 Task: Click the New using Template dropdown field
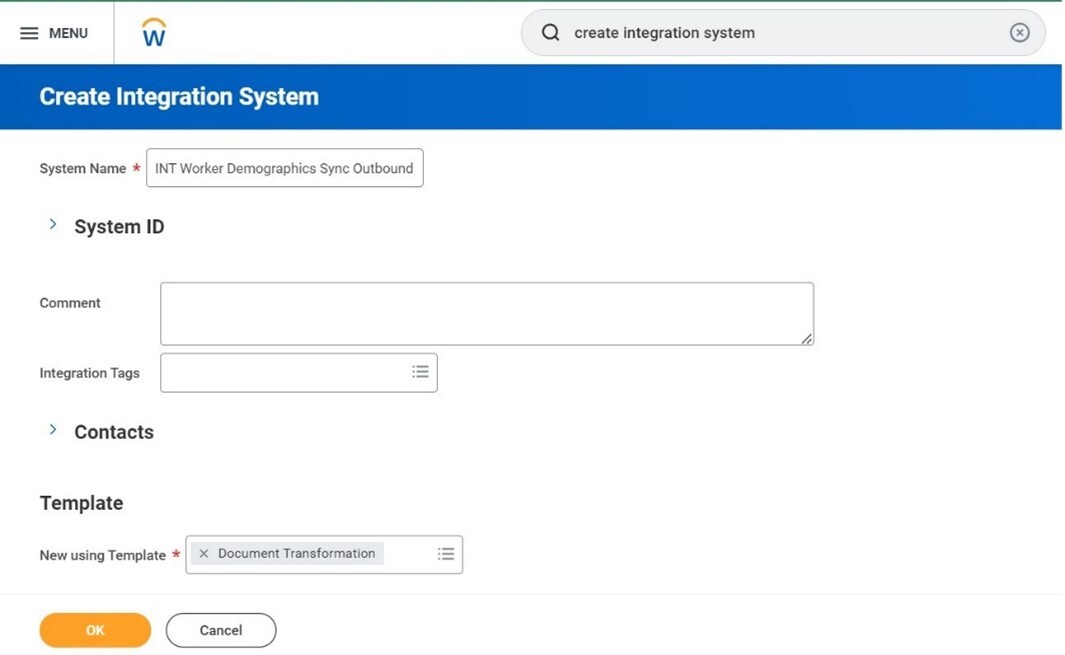click(x=408, y=554)
